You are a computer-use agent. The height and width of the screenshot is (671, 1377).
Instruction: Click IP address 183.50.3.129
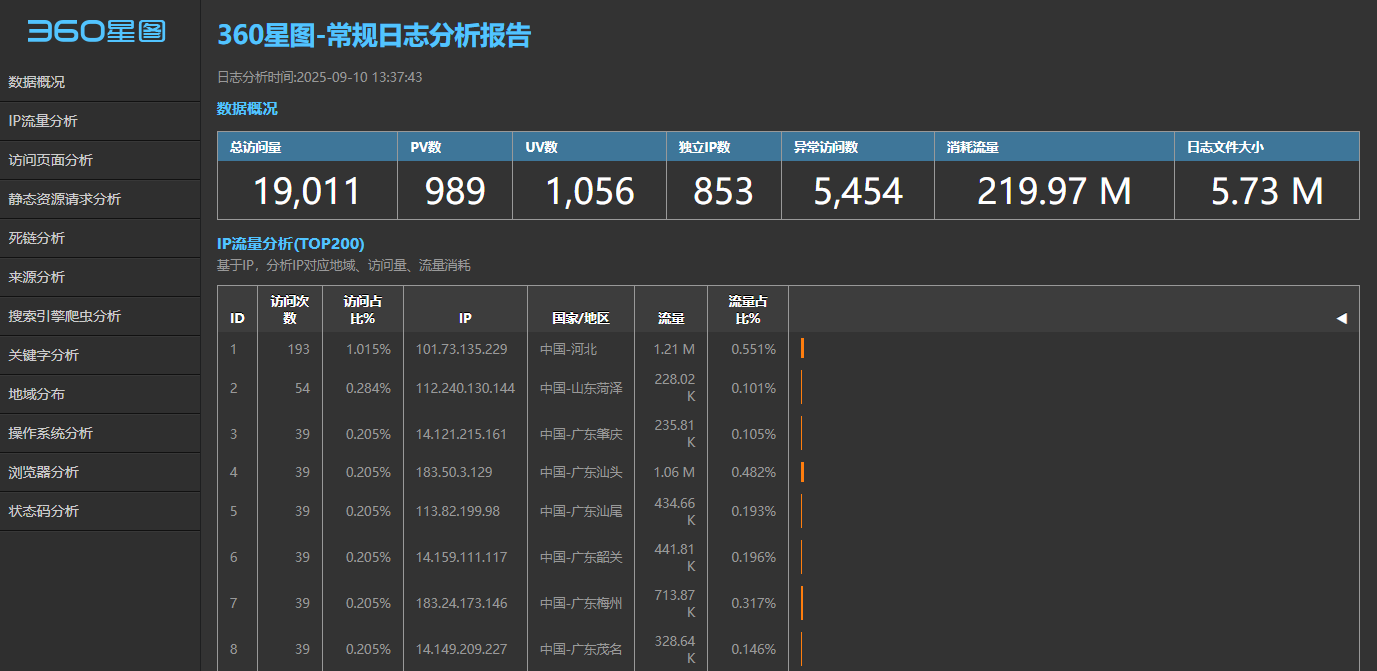tap(454, 472)
